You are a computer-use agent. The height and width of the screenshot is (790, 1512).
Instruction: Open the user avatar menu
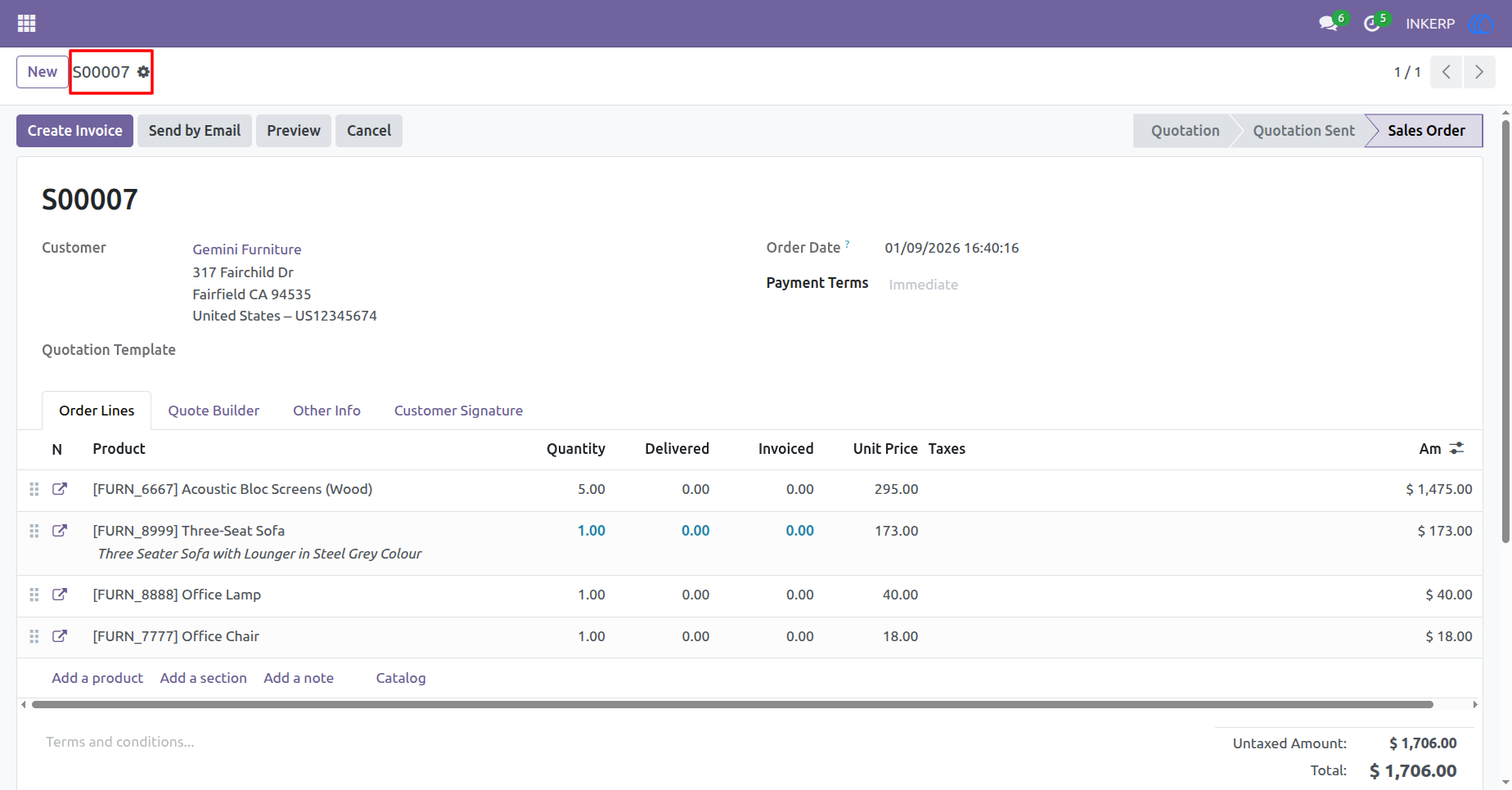(1481, 24)
